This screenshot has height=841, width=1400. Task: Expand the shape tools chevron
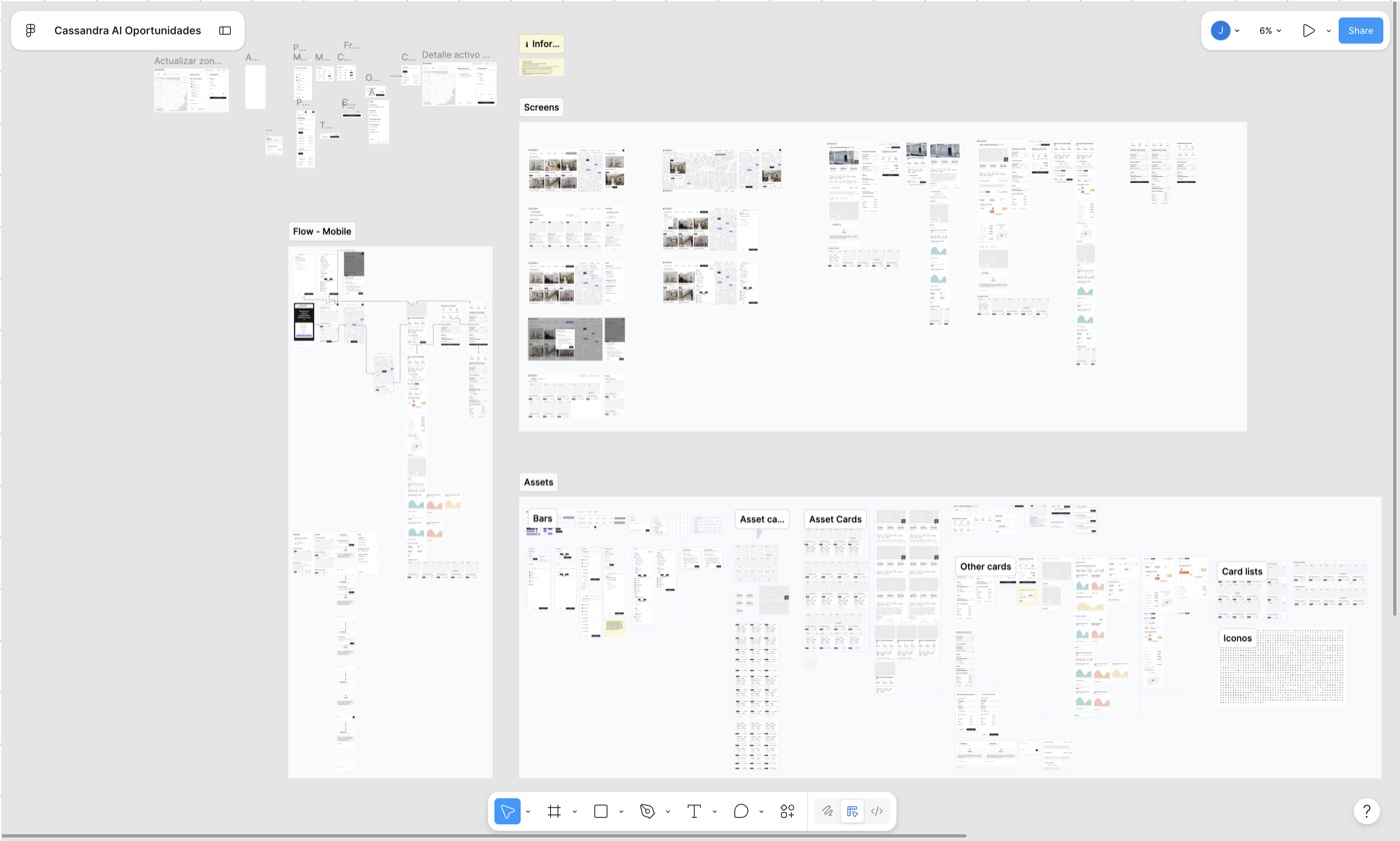[x=621, y=811]
